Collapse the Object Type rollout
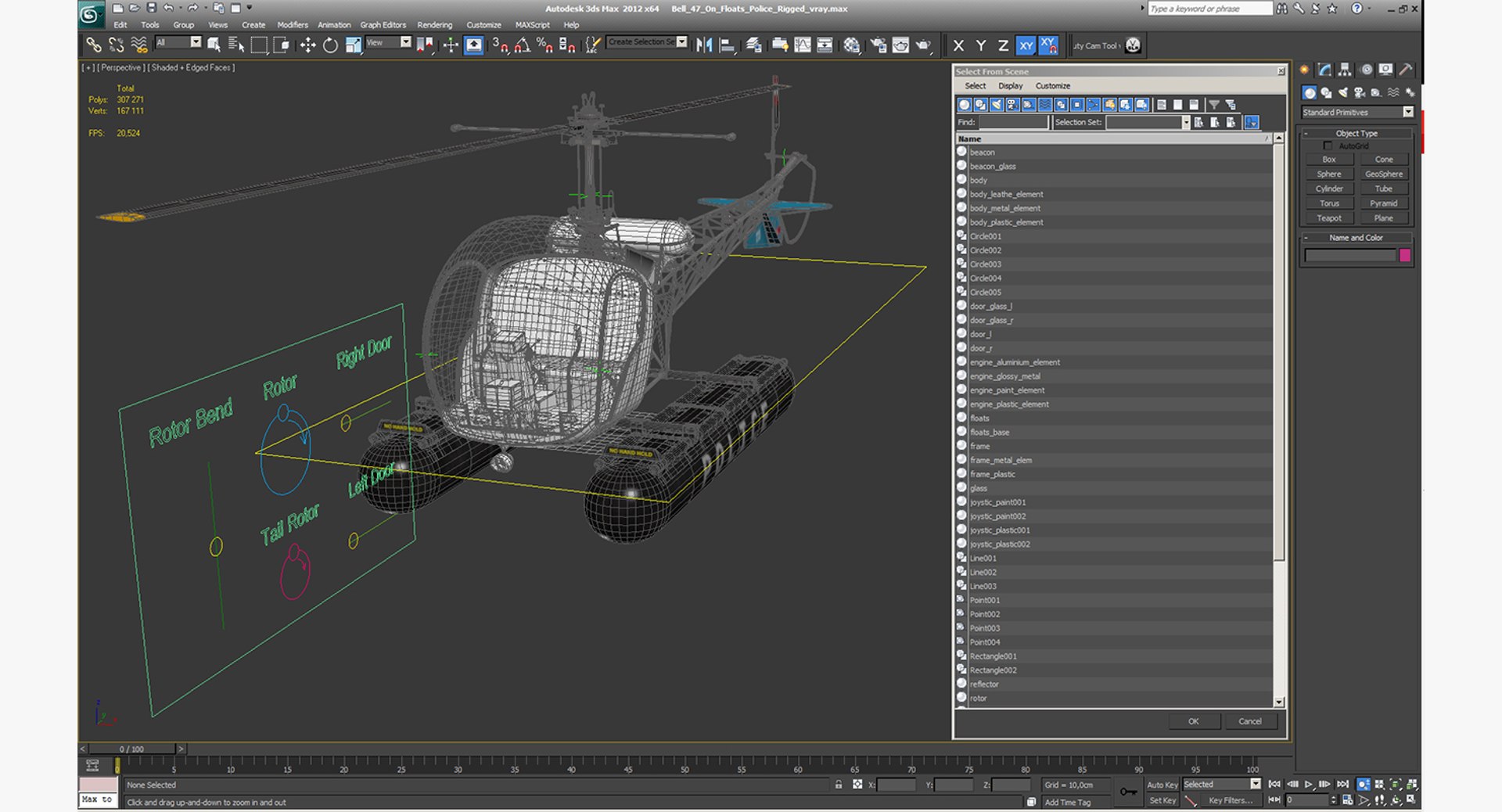Viewport: 1502px width, 812px height. [1357, 133]
